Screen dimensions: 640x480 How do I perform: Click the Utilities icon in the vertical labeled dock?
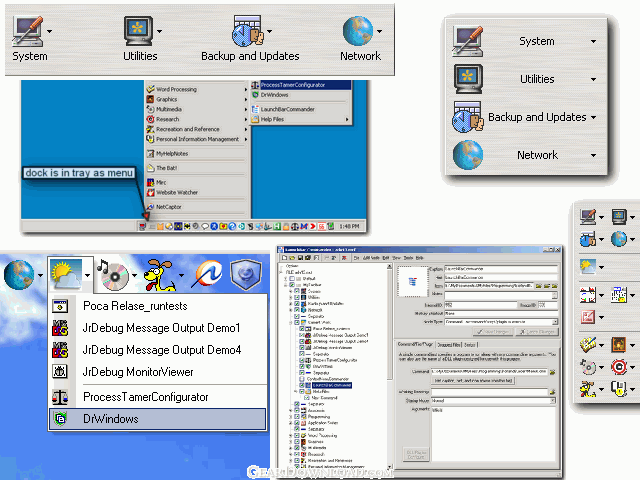click(468, 79)
